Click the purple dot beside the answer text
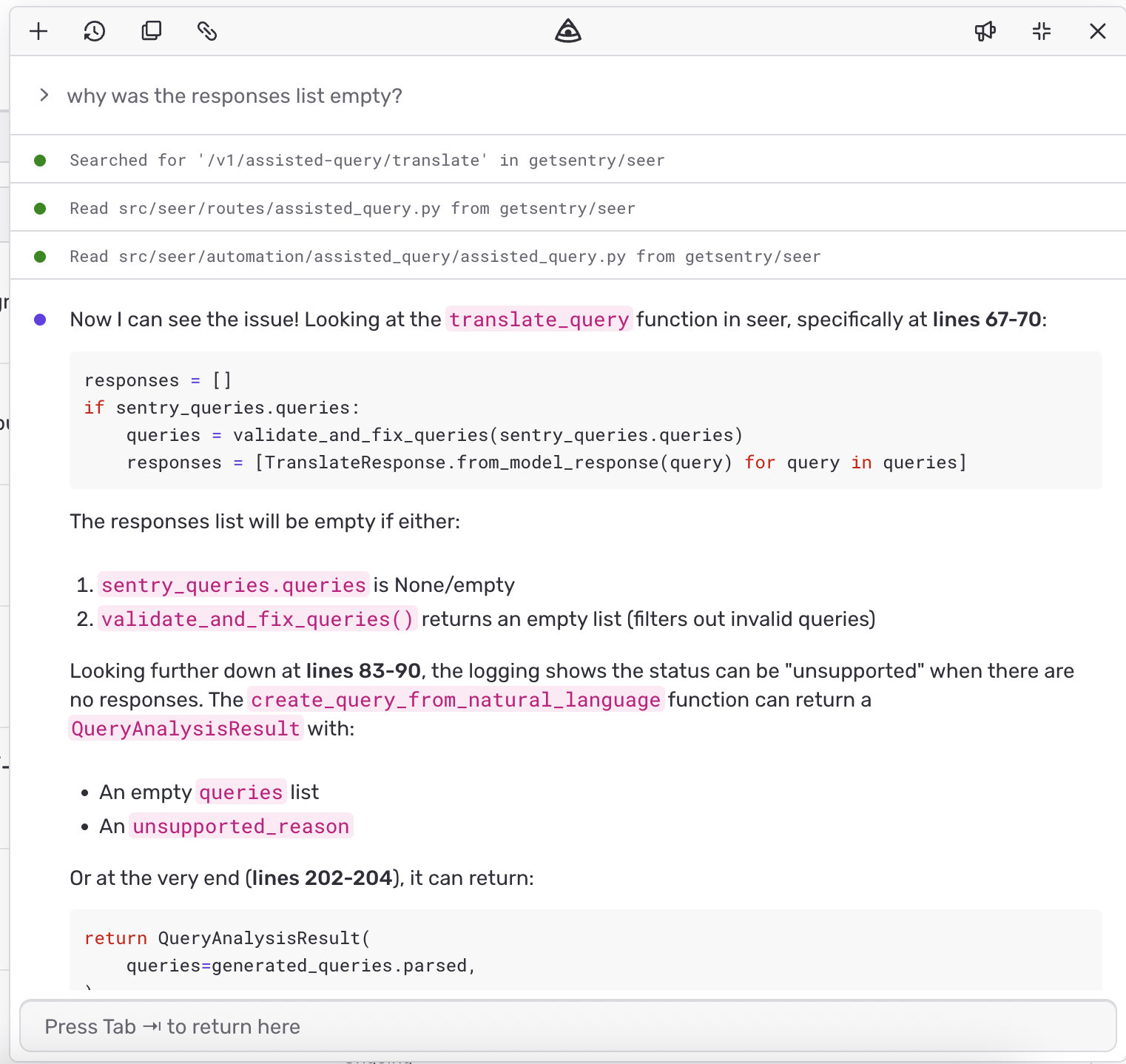The width and height of the screenshot is (1126, 1064). [x=40, y=320]
